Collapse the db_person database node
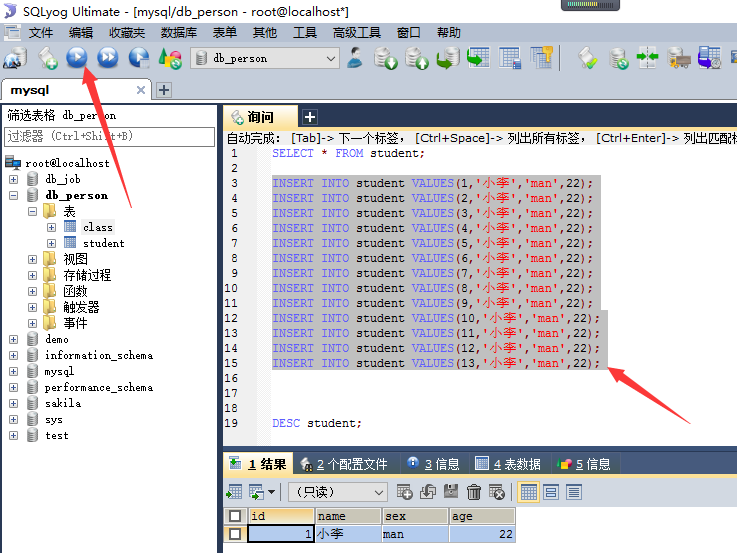This screenshot has width=737, height=553. tap(14, 195)
